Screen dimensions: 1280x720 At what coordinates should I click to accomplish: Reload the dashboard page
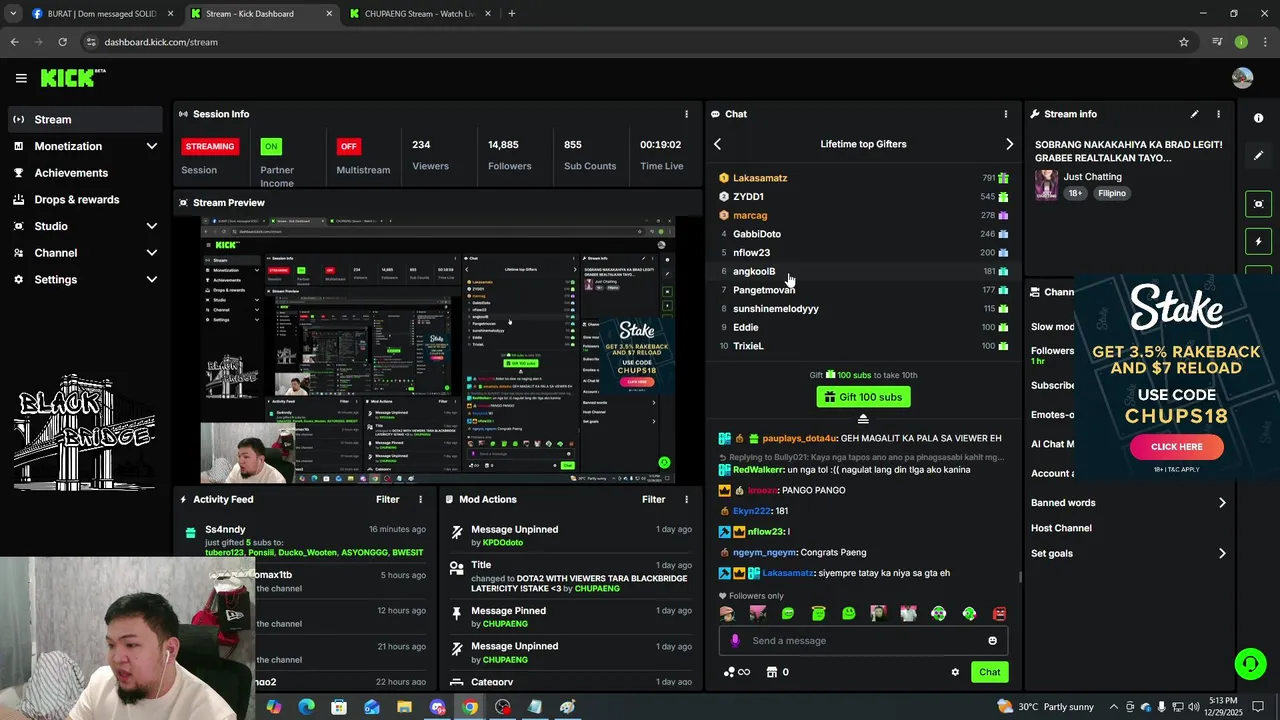tap(62, 42)
